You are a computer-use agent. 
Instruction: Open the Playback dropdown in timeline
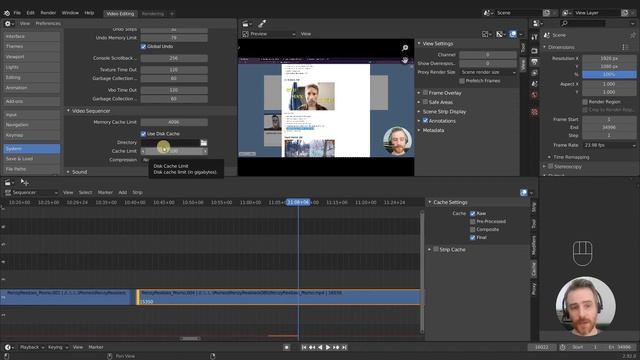[x=32, y=347]
